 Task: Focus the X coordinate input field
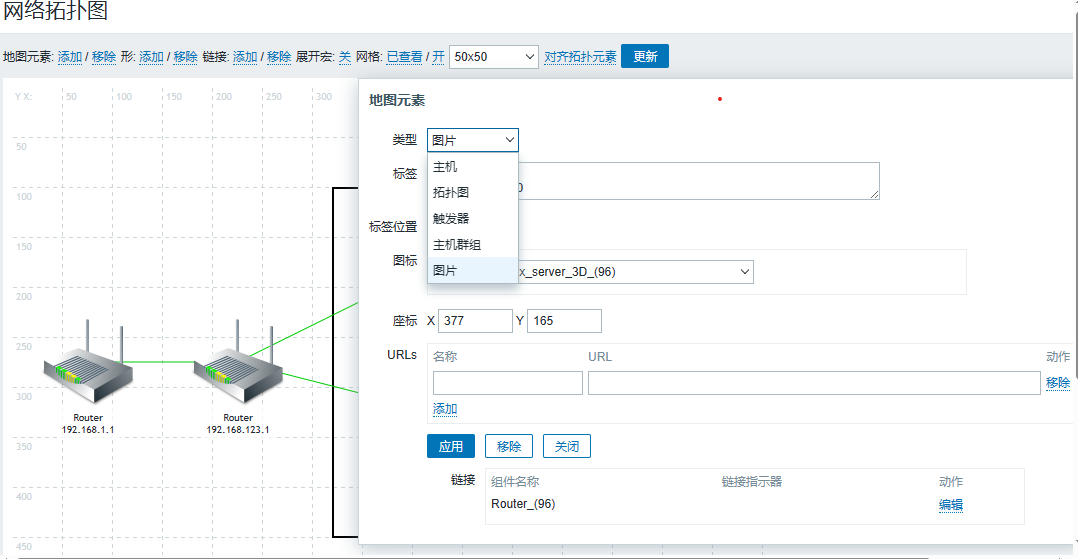coord(475,321)
